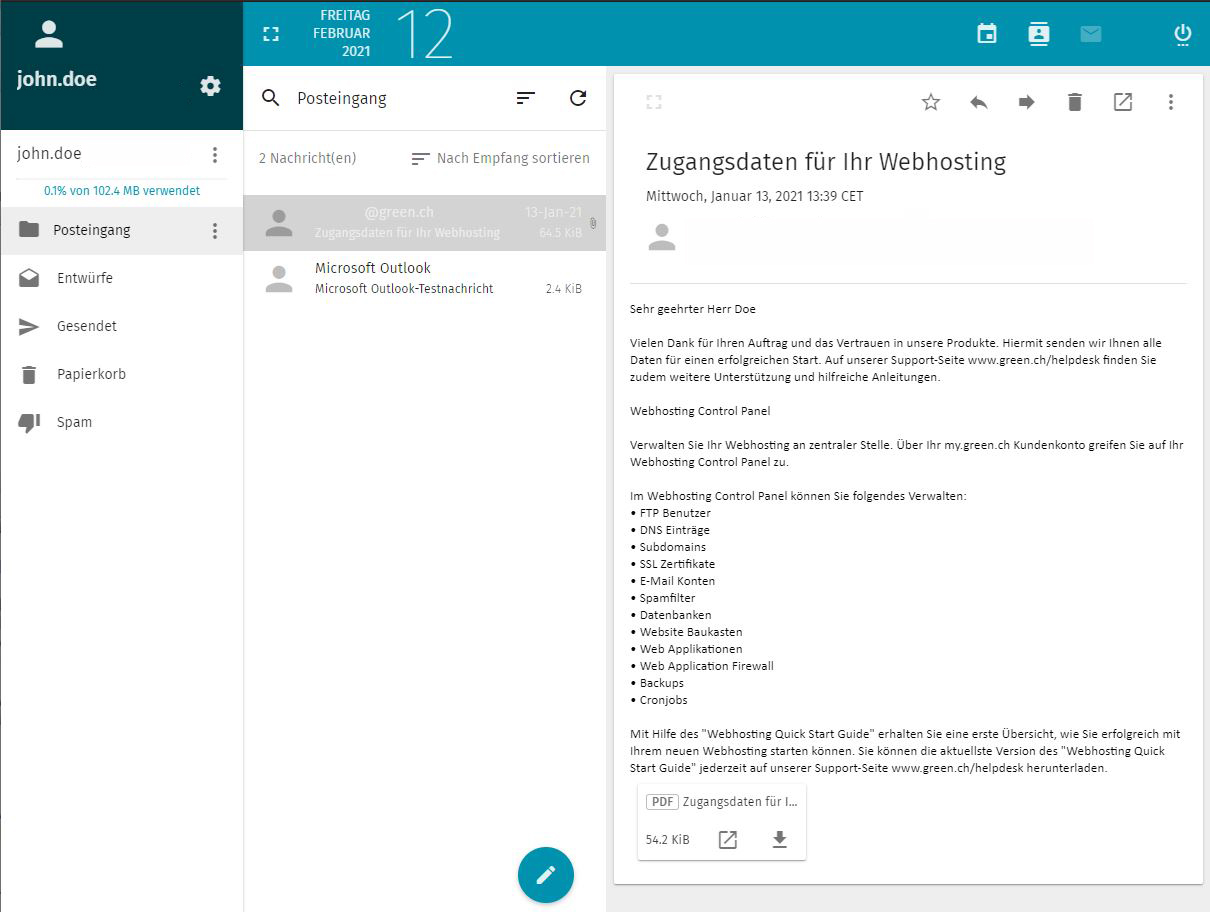Change sorting via Nach Empfang sortieren

[x=499, y=158]
